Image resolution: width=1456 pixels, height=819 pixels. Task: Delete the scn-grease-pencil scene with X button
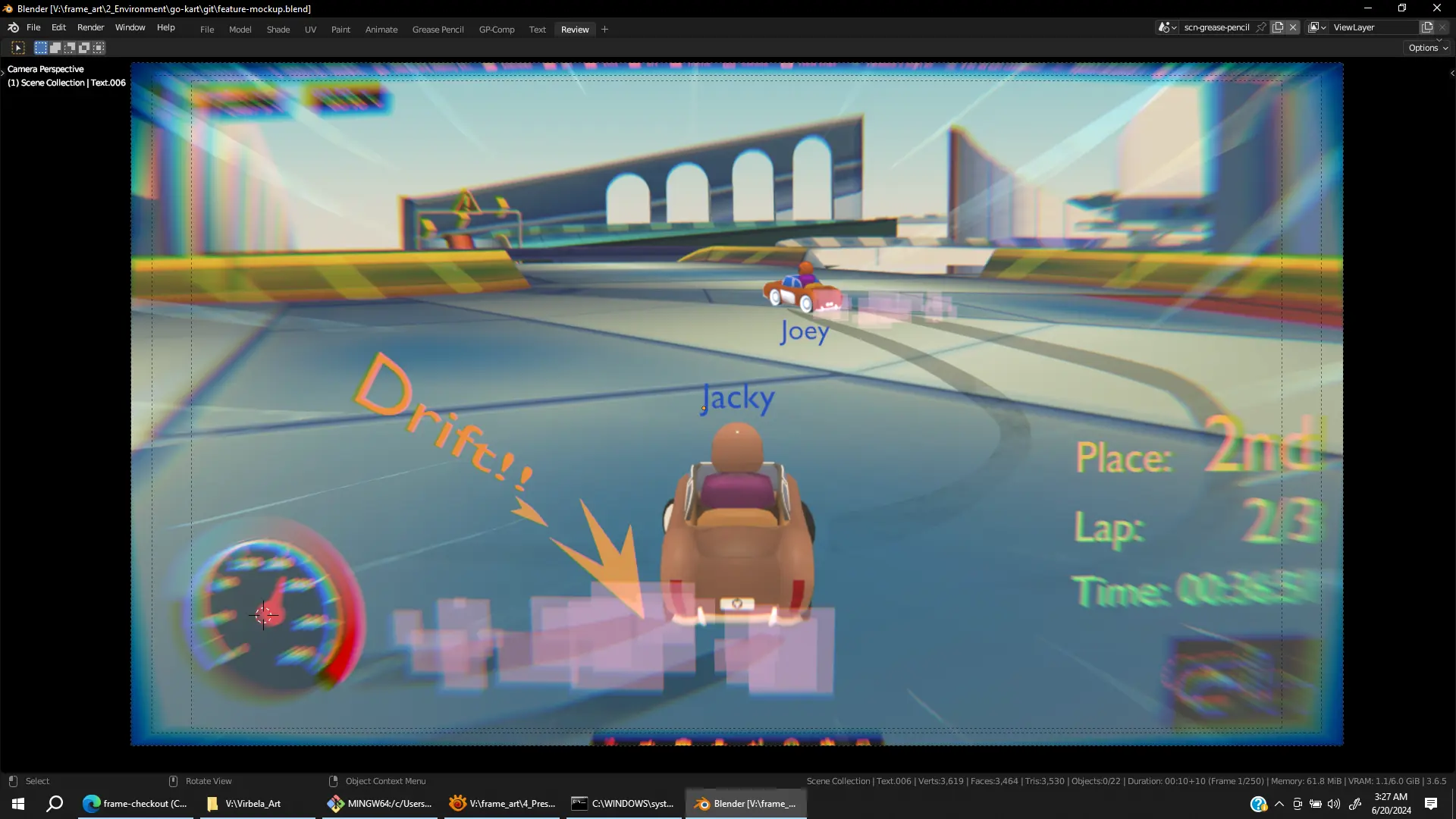pyautogui.click(x=1293, y=27)
